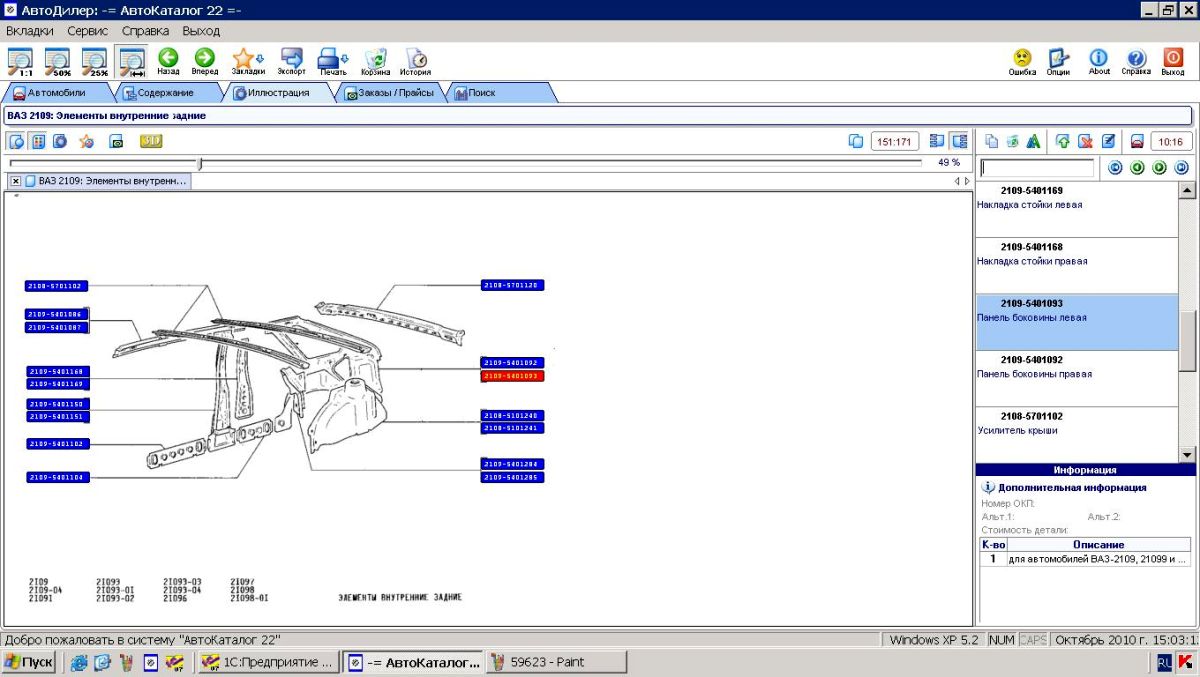Click the yellow 3D view button
Image resolution: width=1200 pixels, height=677 pixels.
point(151,141)
